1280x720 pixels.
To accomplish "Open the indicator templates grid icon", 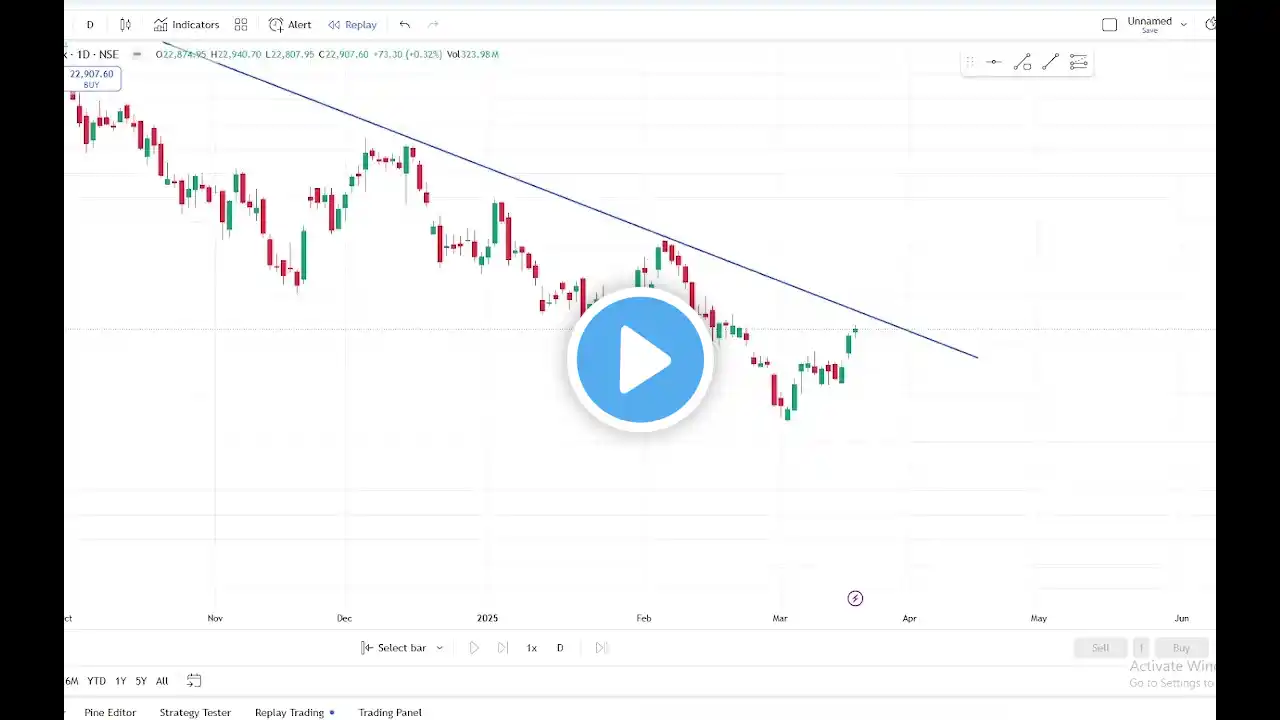I will [241, 24].
